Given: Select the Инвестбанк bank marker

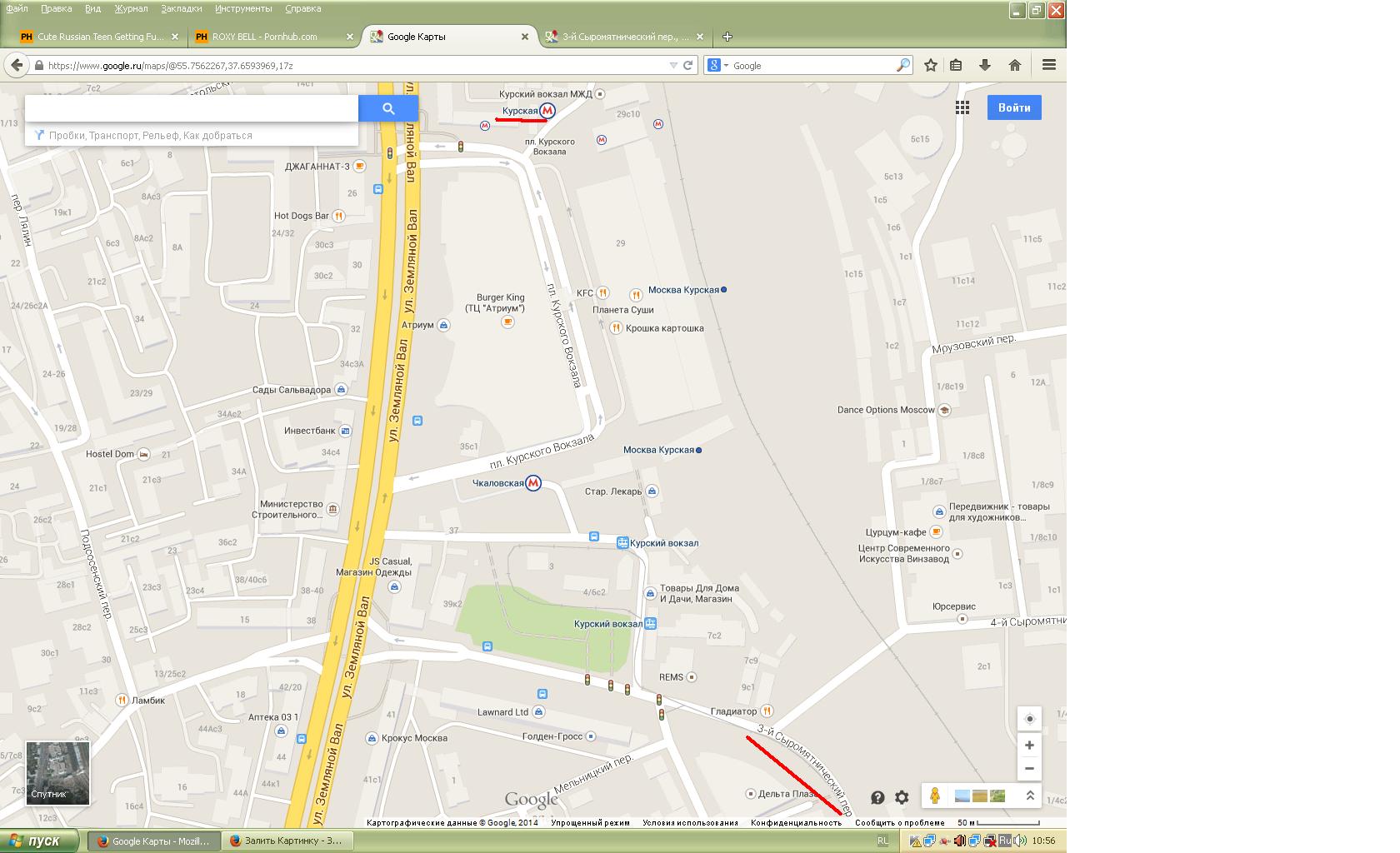Looking at the screenshot, I should point(345,431).
